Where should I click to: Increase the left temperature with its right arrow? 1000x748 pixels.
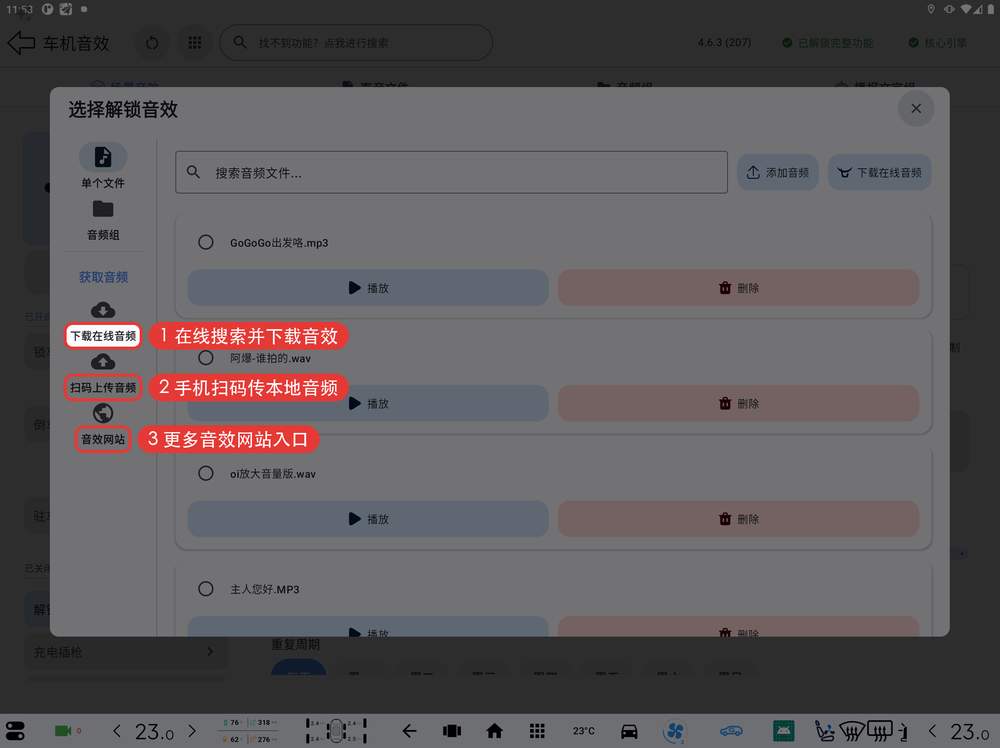coord(192,731)
